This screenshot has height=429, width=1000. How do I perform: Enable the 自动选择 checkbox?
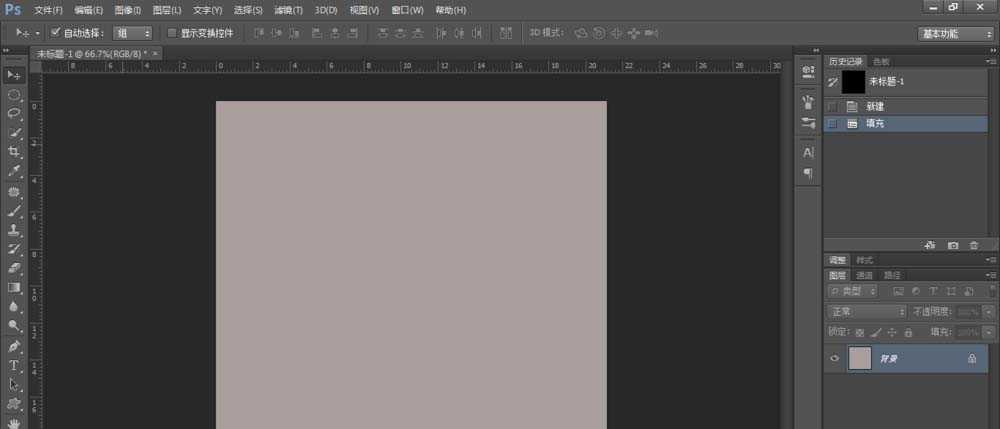coord(56,33)
